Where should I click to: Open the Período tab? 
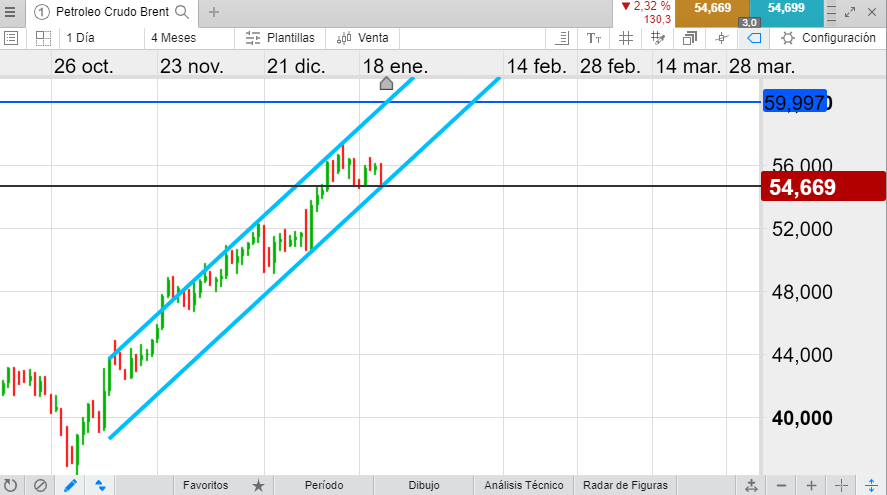tap(324, 485)
